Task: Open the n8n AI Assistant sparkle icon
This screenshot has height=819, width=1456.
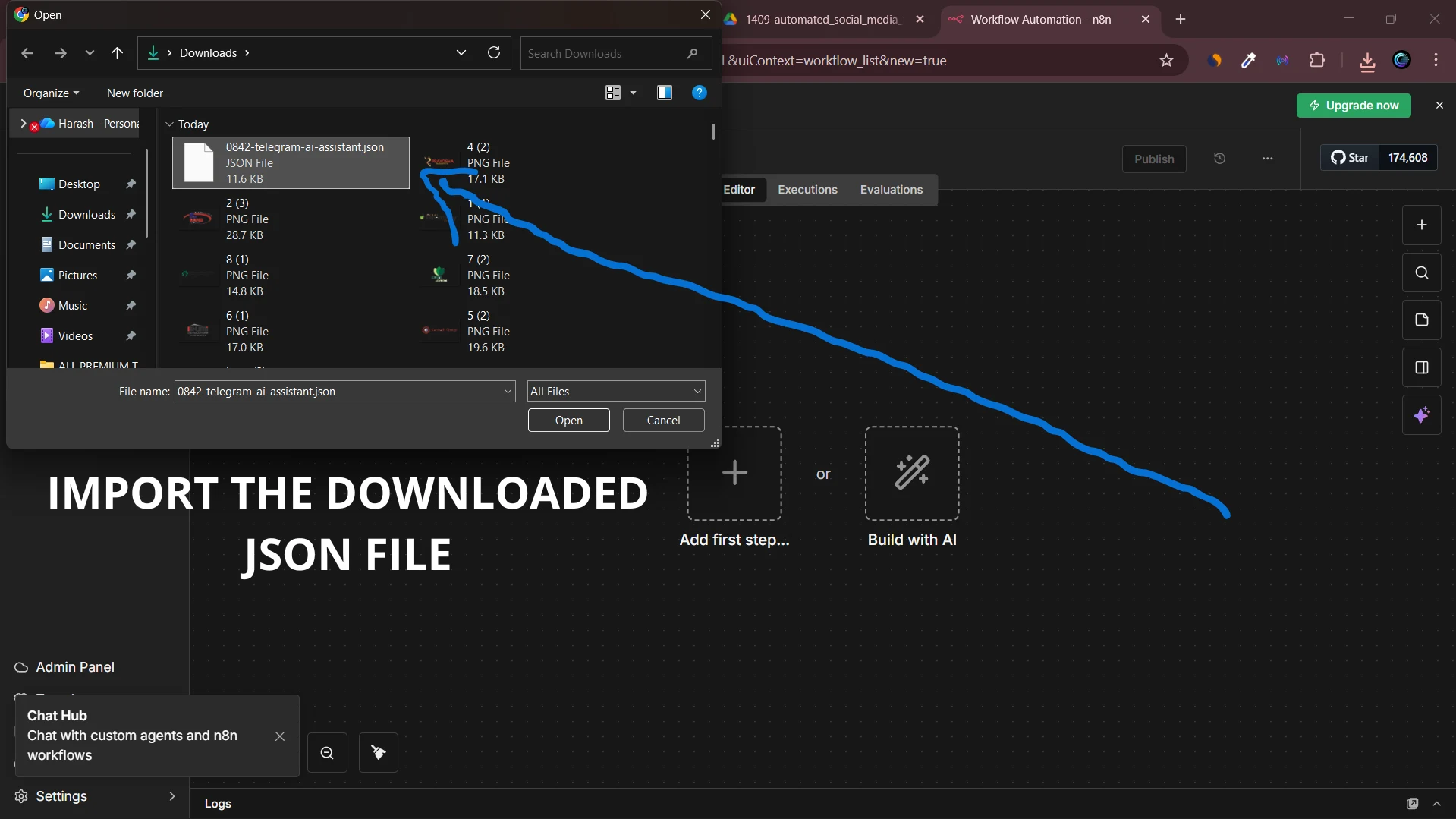Action: (1422, 415)
